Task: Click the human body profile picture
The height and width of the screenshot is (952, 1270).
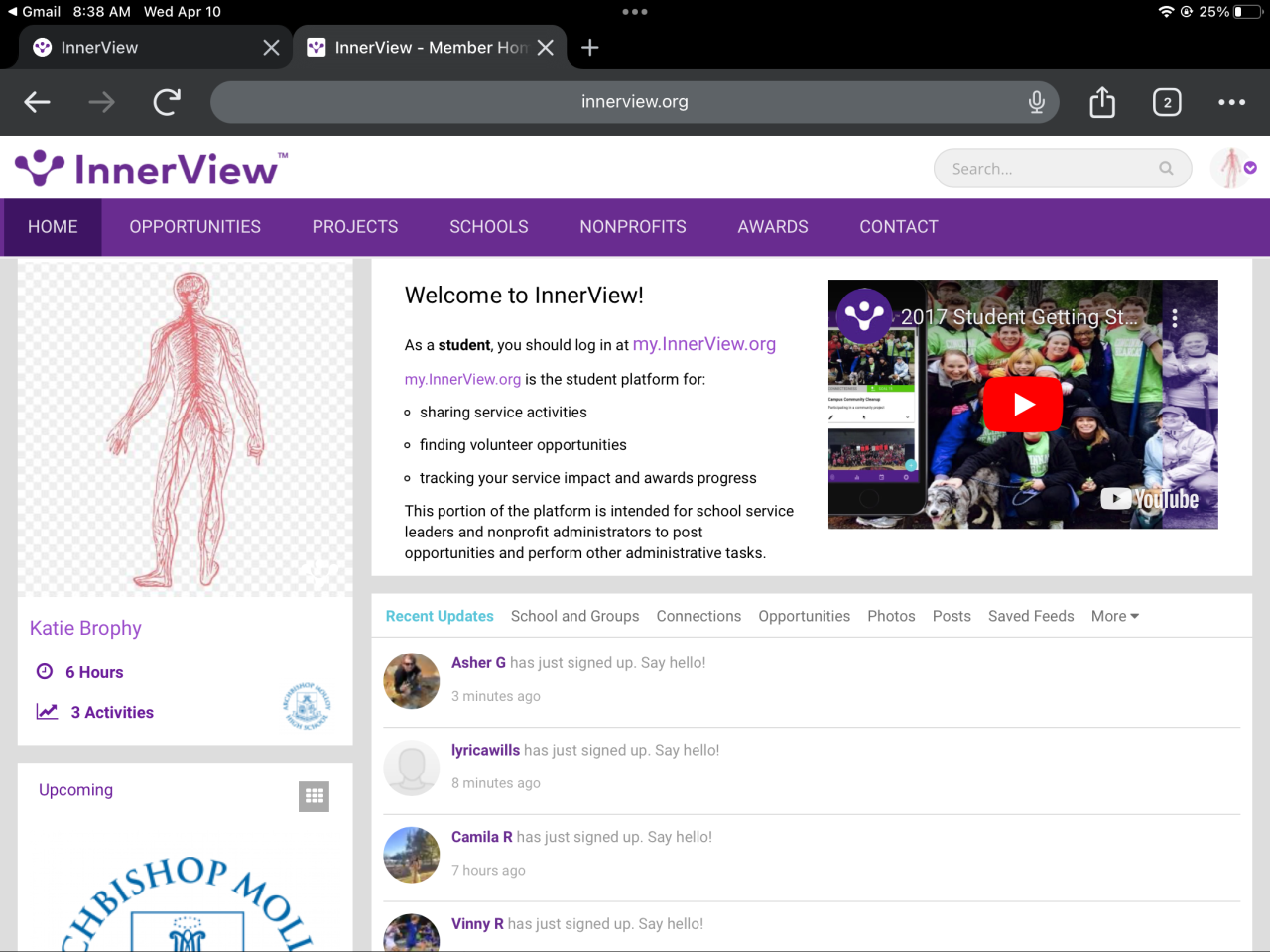Action: tap(186, 429)
